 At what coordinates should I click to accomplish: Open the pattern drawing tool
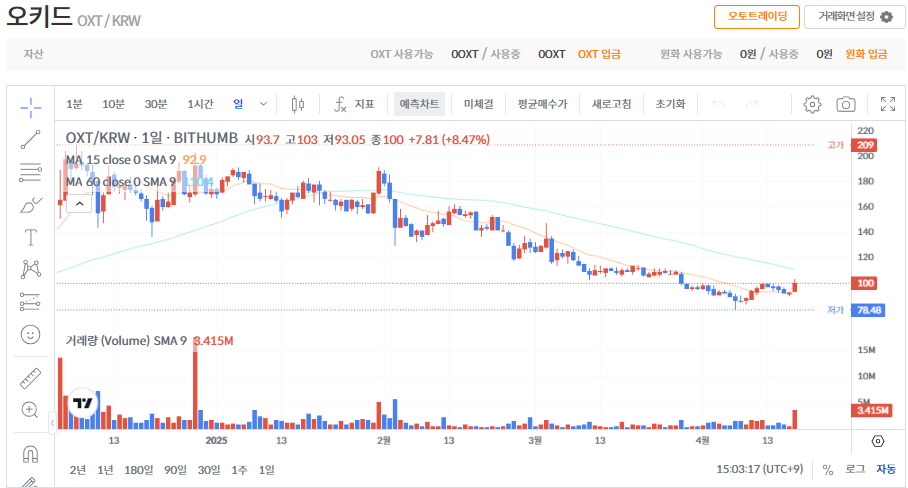tap(31, 269)
